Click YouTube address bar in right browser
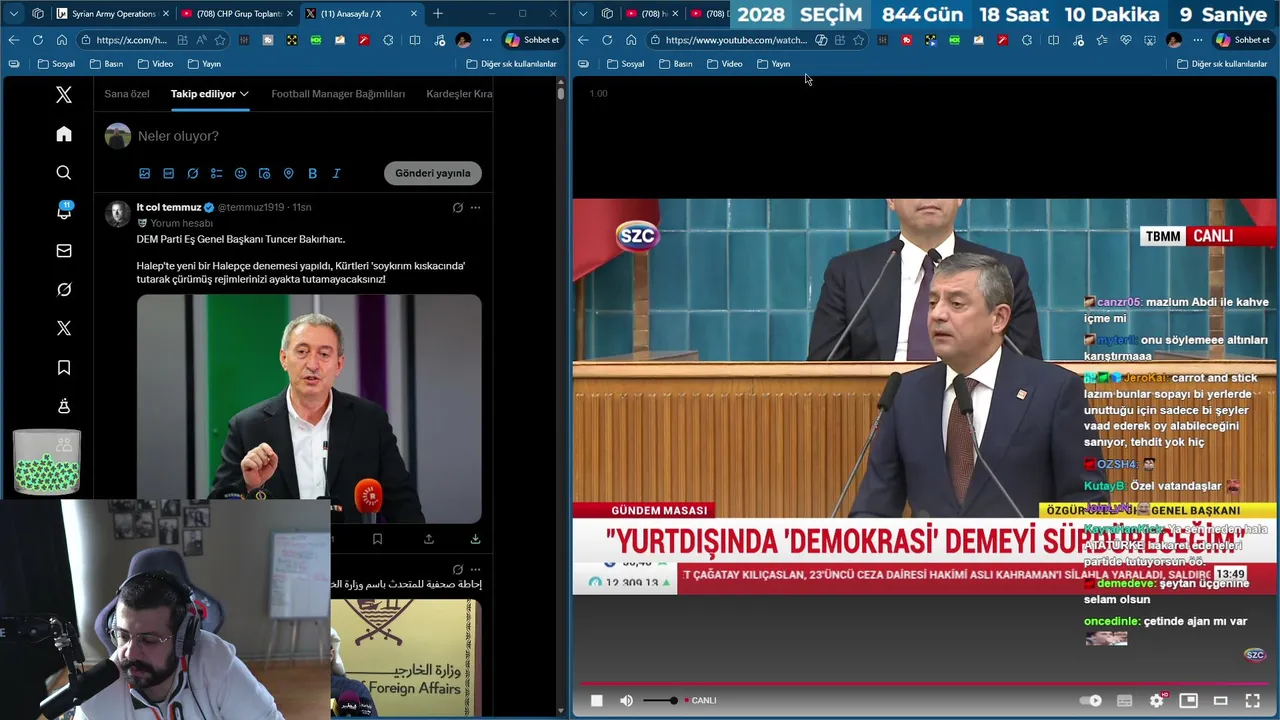The image size is (1280, 720). point(735,40)
